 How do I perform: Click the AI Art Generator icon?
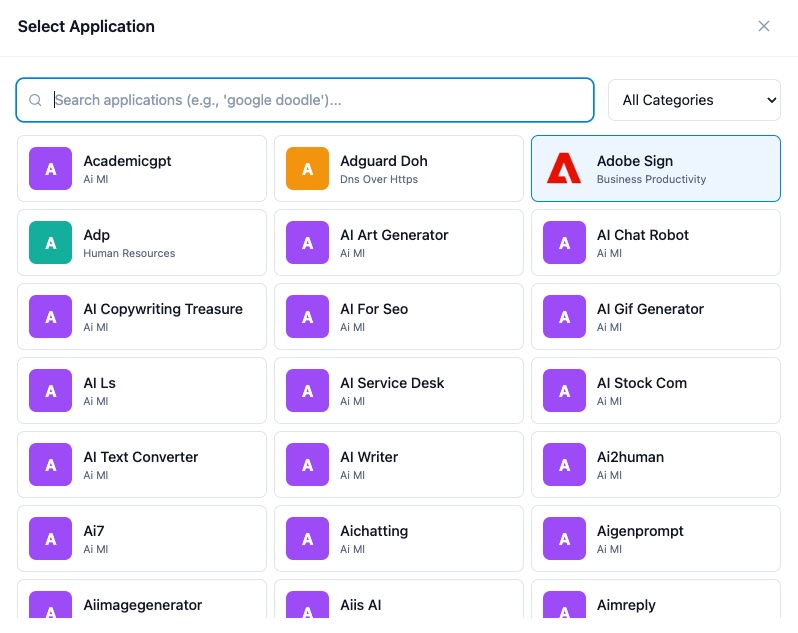click(307, 242)
